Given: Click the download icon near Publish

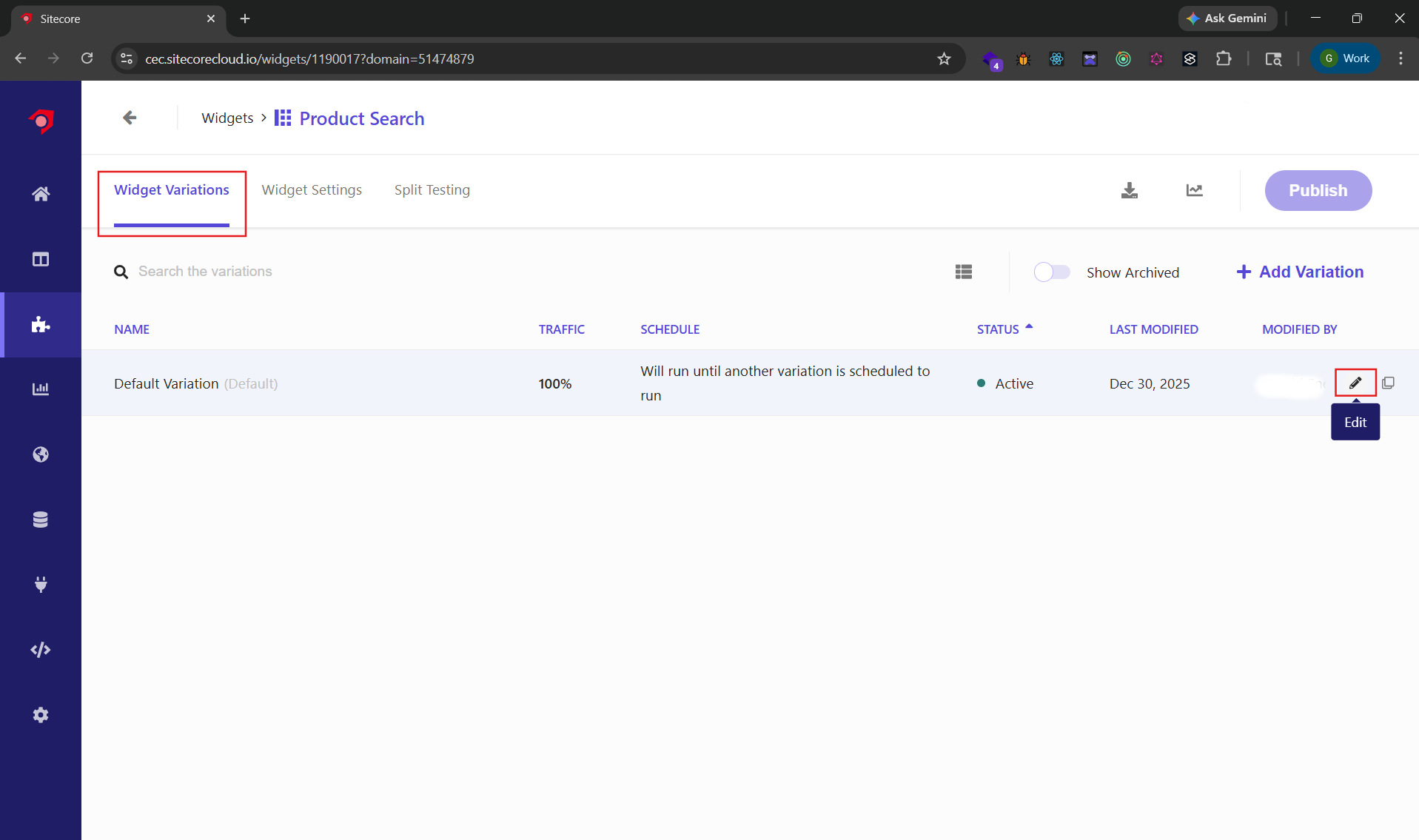Looking at the screenshot, I should point(1129,190).
